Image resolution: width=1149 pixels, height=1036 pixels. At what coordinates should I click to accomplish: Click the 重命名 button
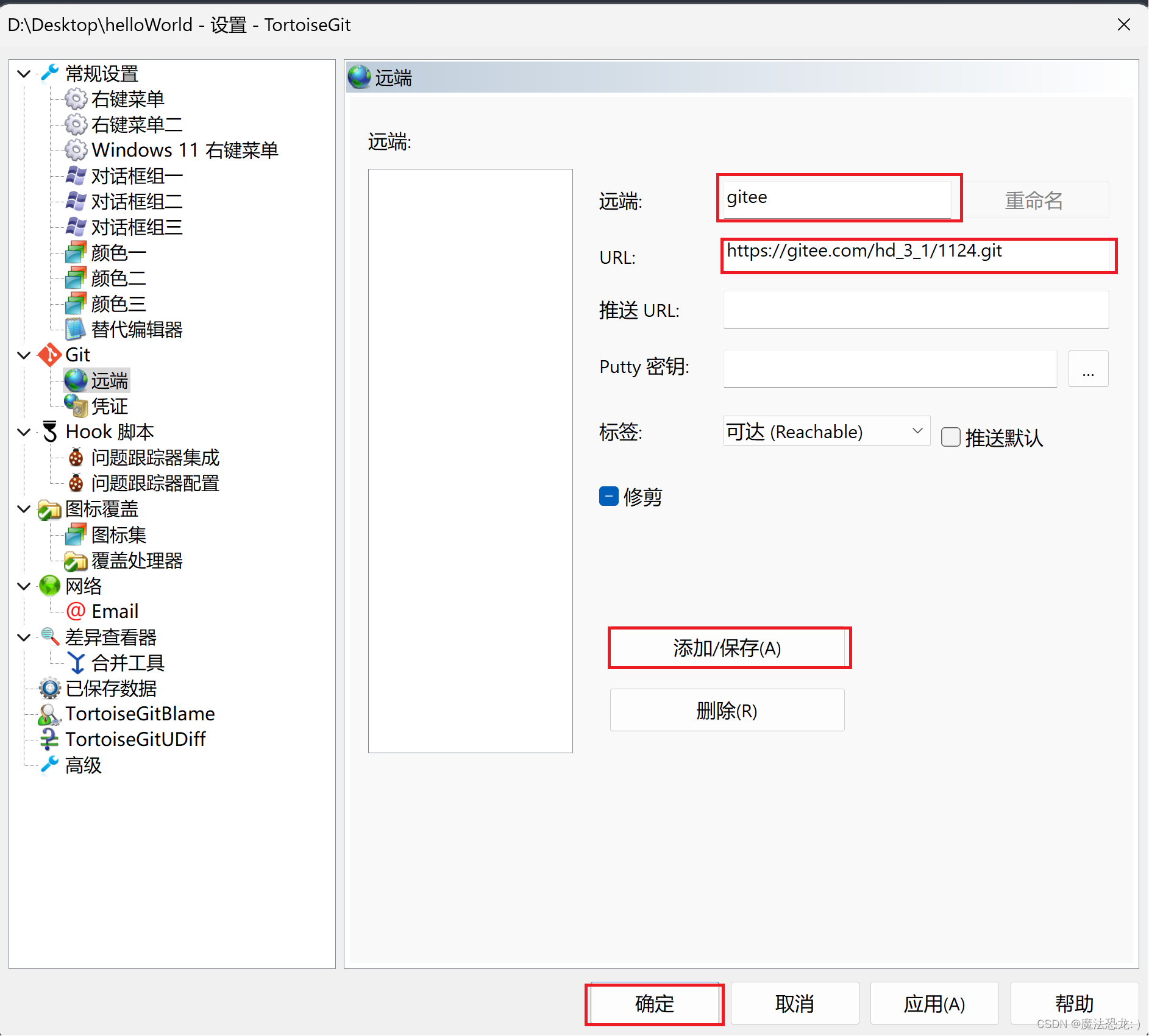pyautogui.click(x=1034, y=200)
